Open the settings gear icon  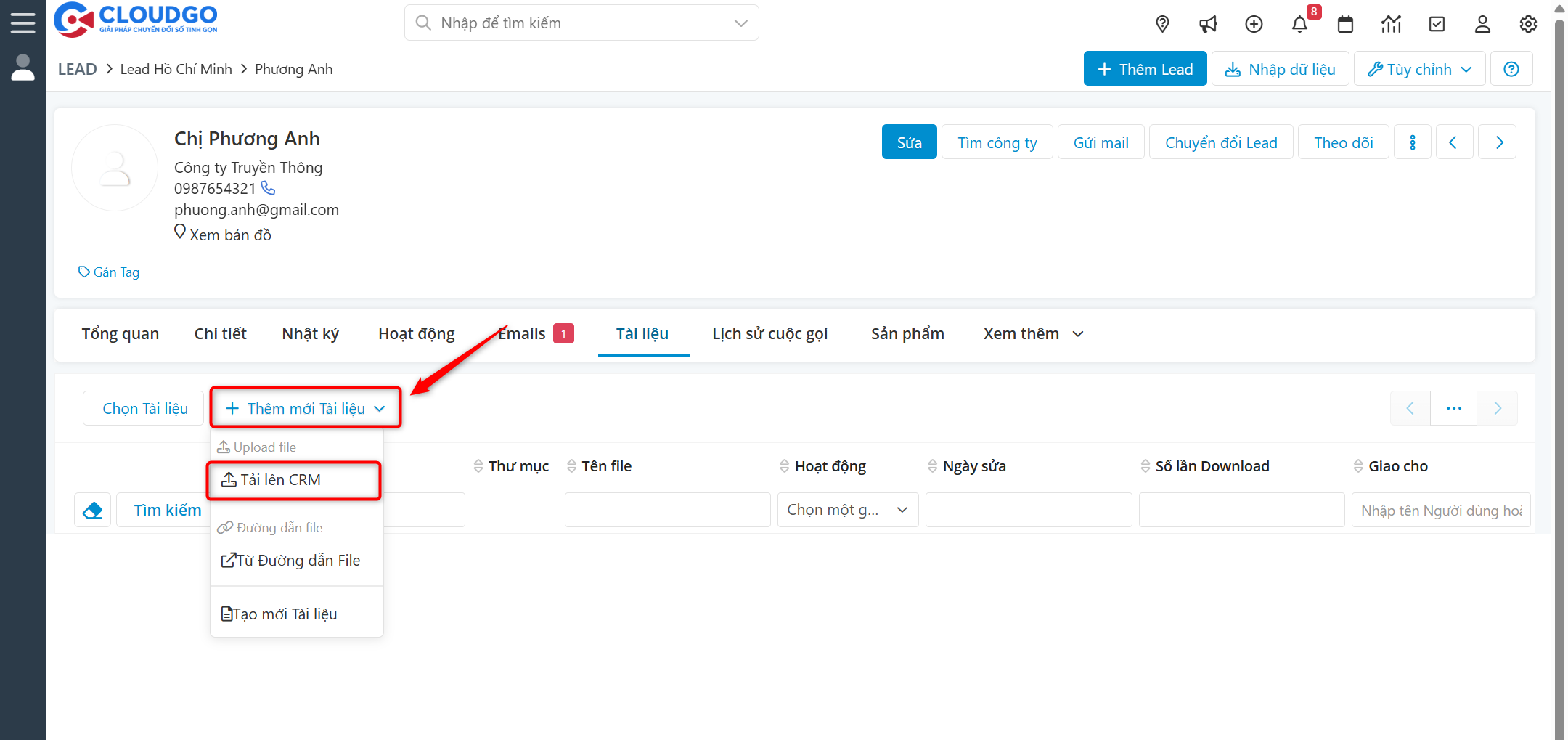1528,23
